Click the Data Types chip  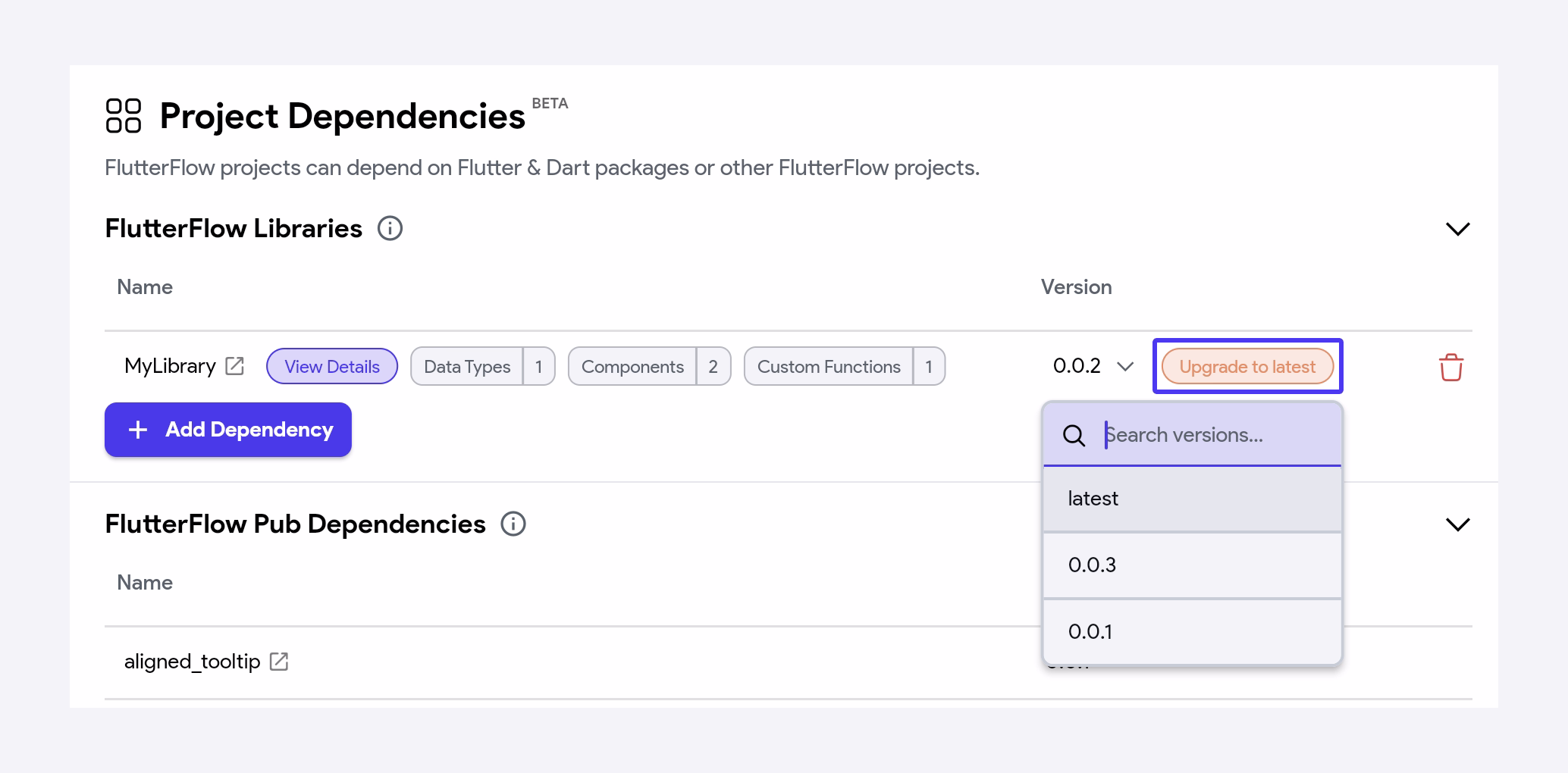[x=483, y=366]
